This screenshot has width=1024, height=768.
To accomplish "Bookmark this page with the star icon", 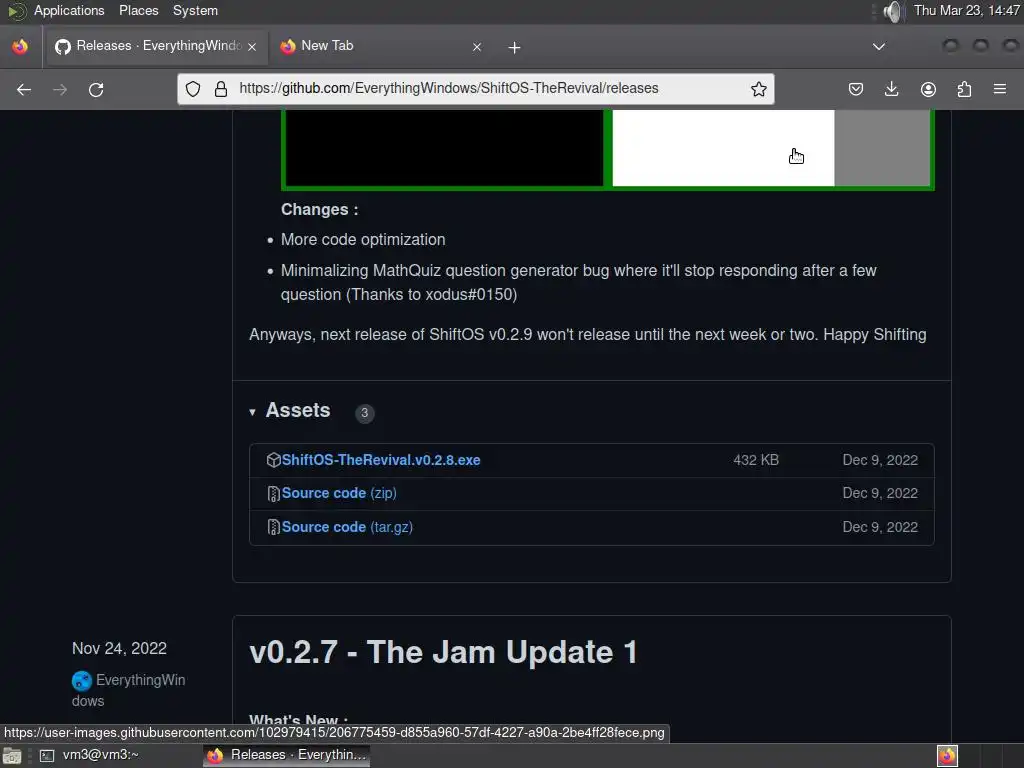I will 758,89.
